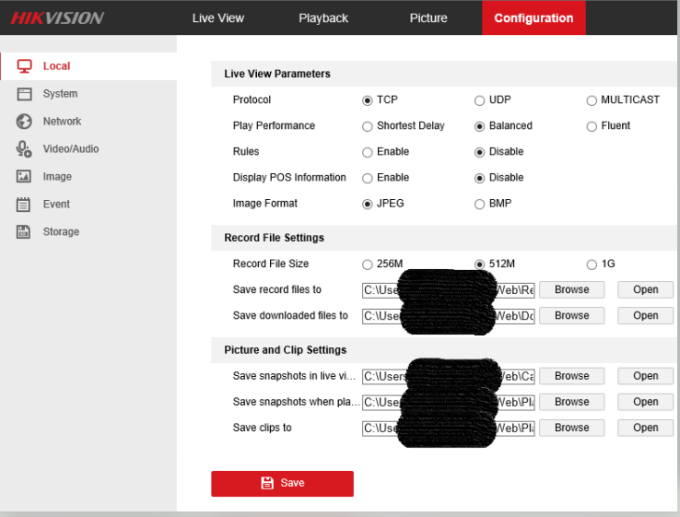The height and width of the screenshot is (517, 680).
Task: Choose Shortest Delay play performance
Action: pos(367,126)
